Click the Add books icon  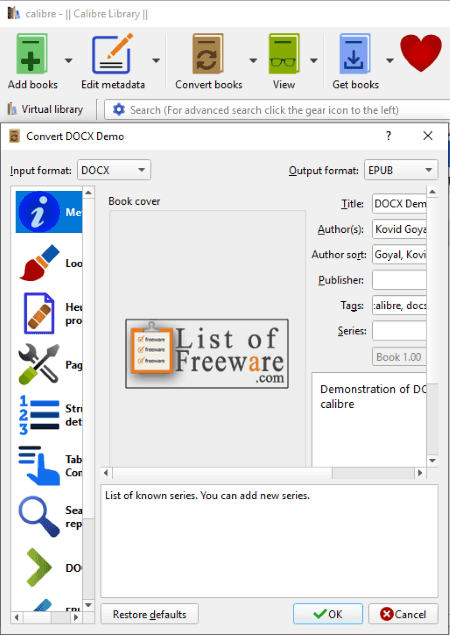[32, 54]
